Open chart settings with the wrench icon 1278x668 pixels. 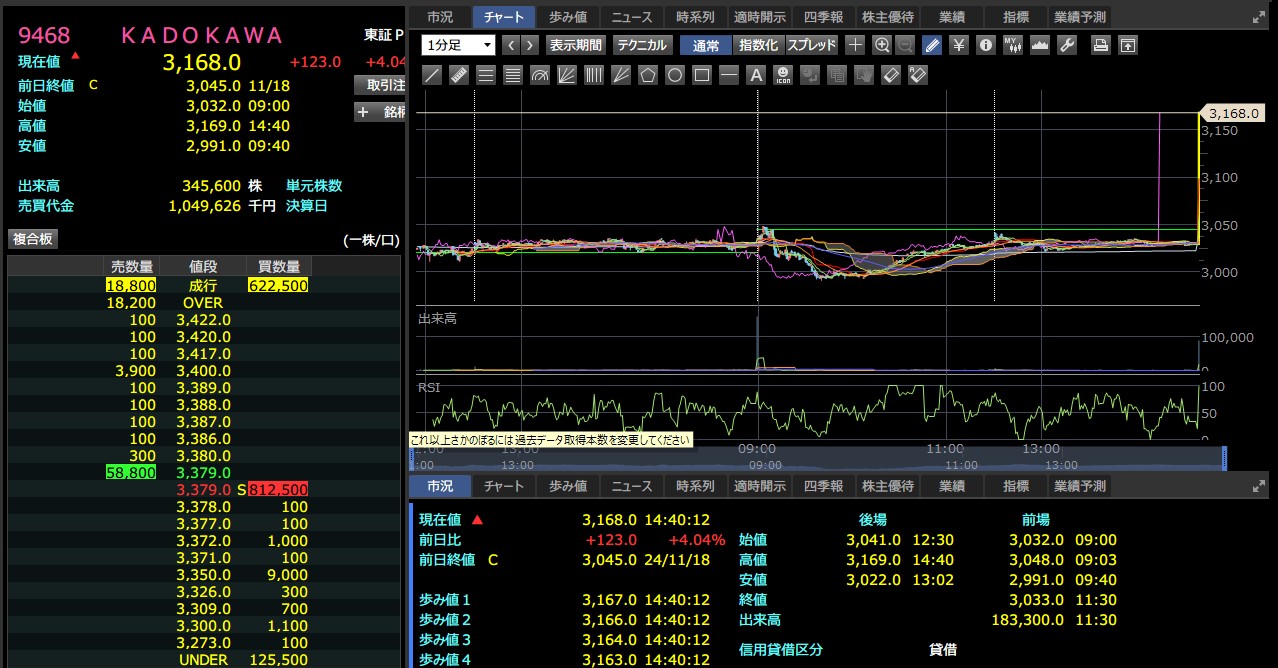[x=1067, y=45]
